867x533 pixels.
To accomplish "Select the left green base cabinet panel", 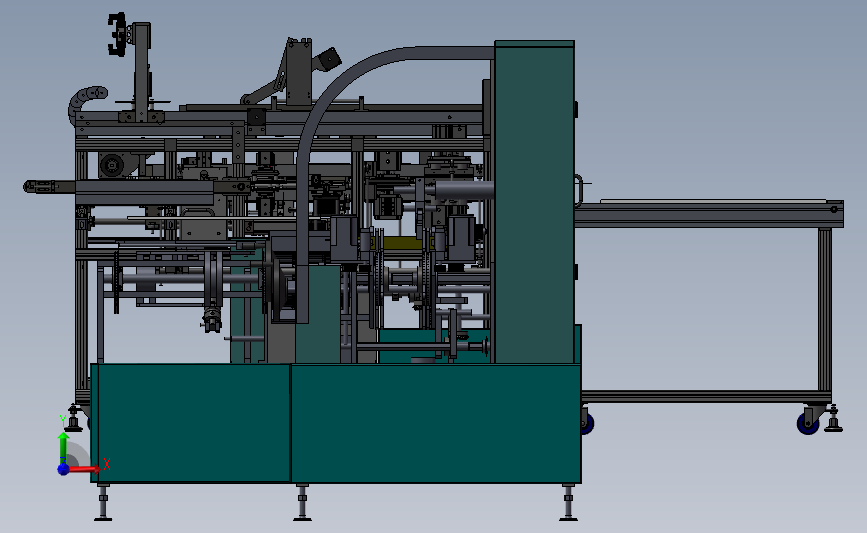I will point(191,423).
